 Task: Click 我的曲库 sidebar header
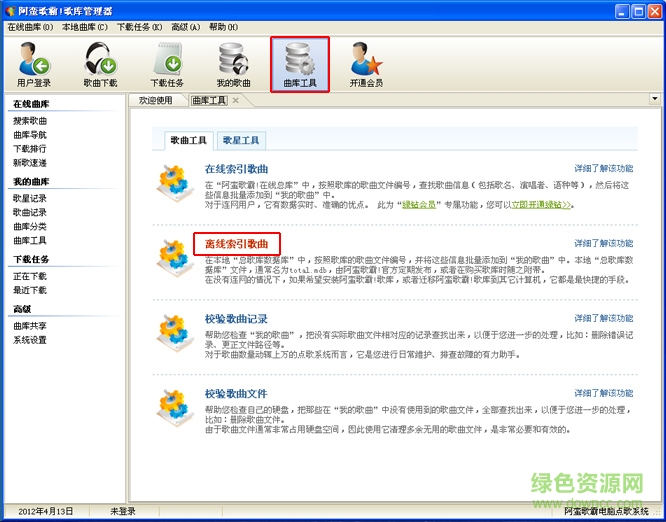(x=31, y=182)
